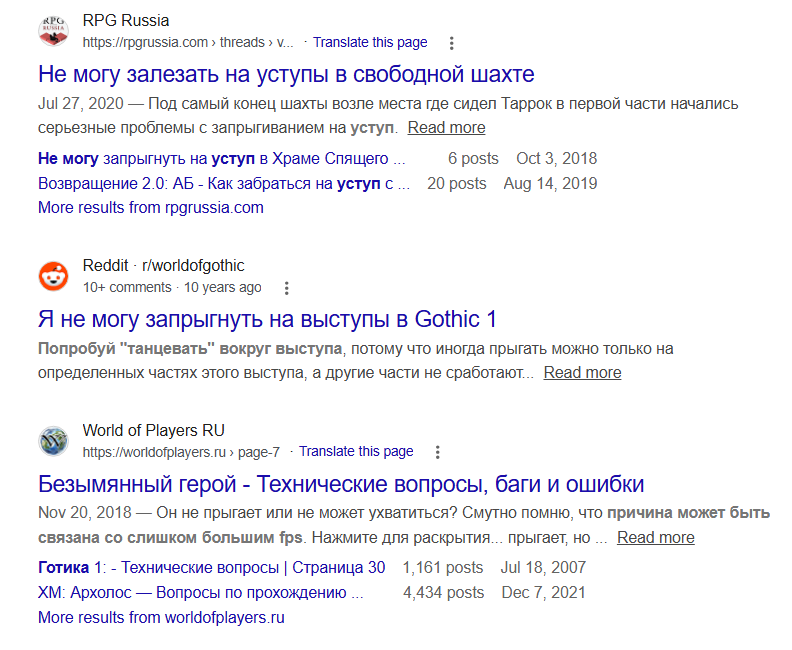Viewport: 792px width, 650px height.
Task: Click the '20 posts' count
Action: click(457, 183)
